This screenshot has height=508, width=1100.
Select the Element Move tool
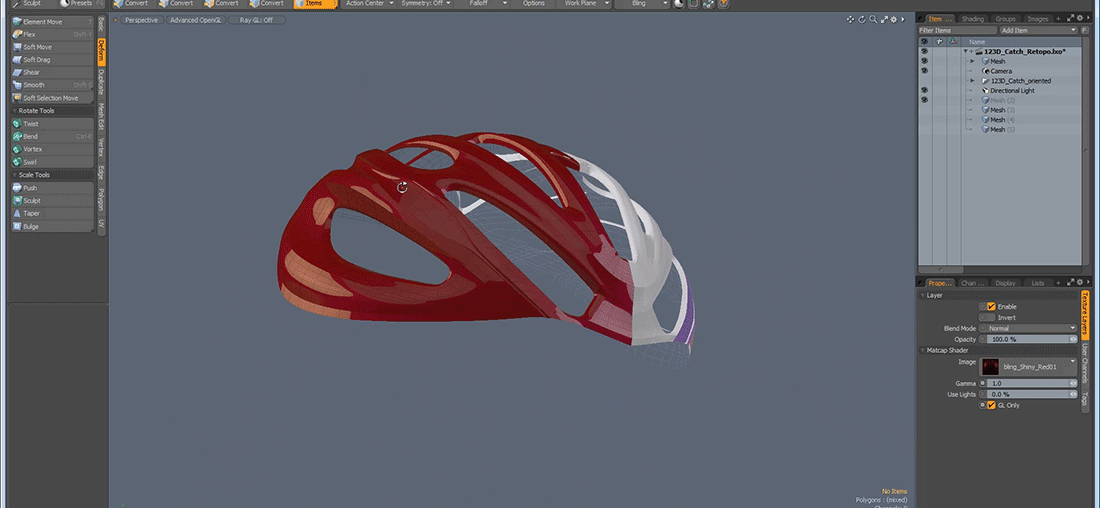(42, 21)
